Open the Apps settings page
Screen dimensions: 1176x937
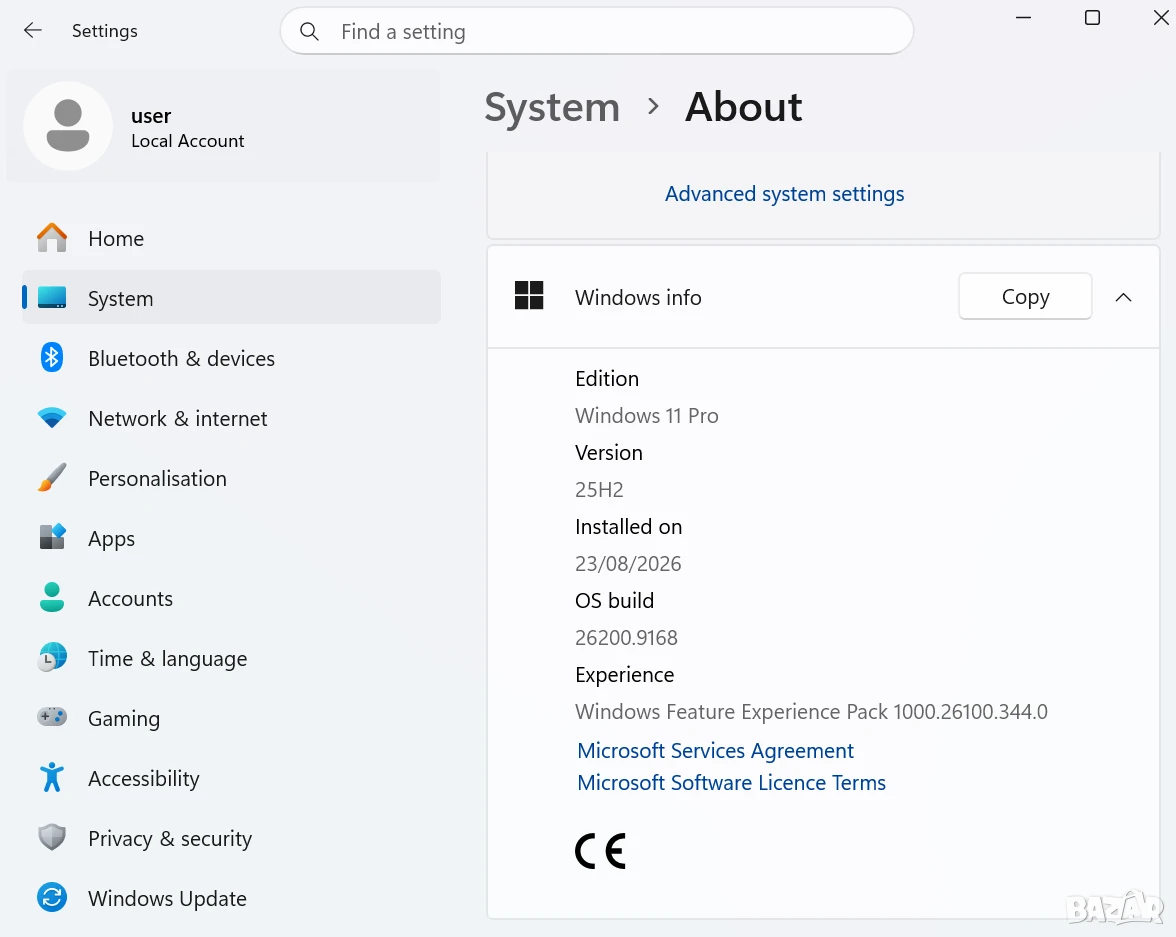click(112, 539)
